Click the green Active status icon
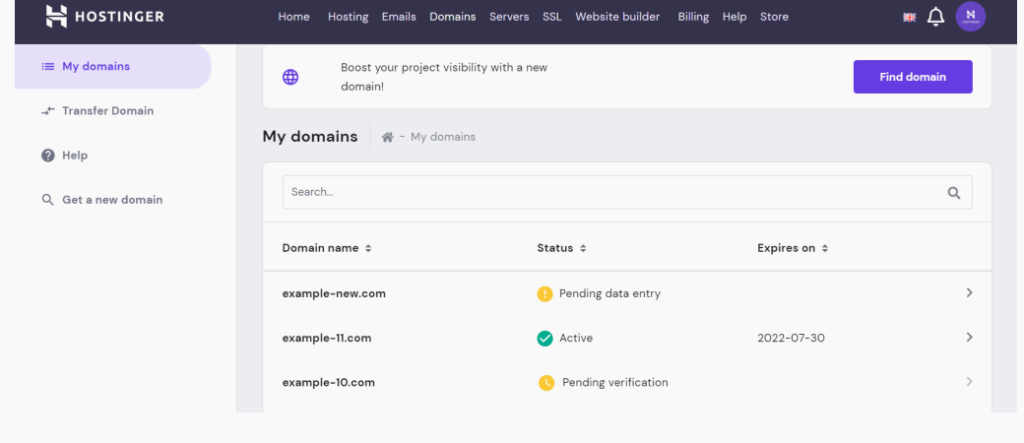 coord(545,338)
